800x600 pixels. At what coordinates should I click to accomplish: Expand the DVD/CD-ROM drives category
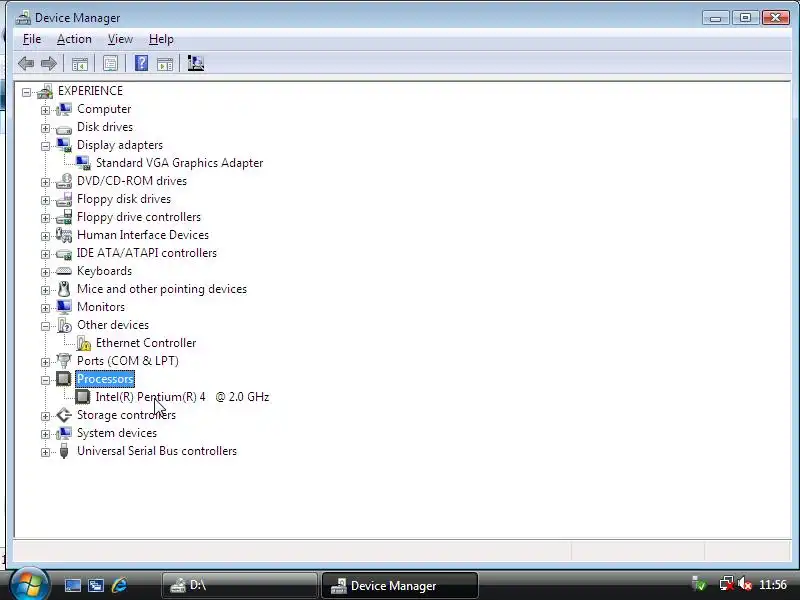tap(45, 182)
